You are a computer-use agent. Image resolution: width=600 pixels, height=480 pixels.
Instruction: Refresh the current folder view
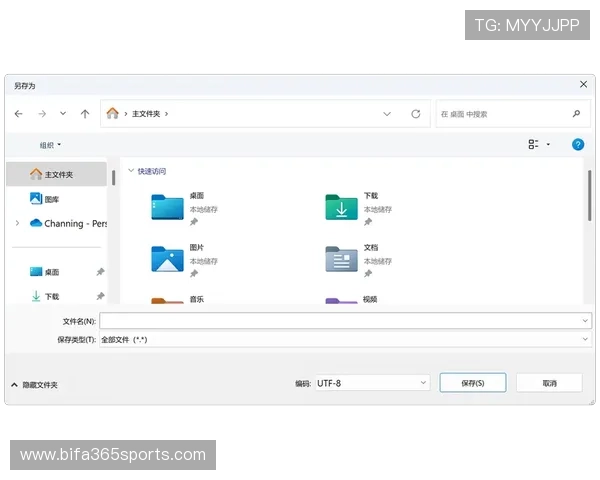tap(416, 114)
